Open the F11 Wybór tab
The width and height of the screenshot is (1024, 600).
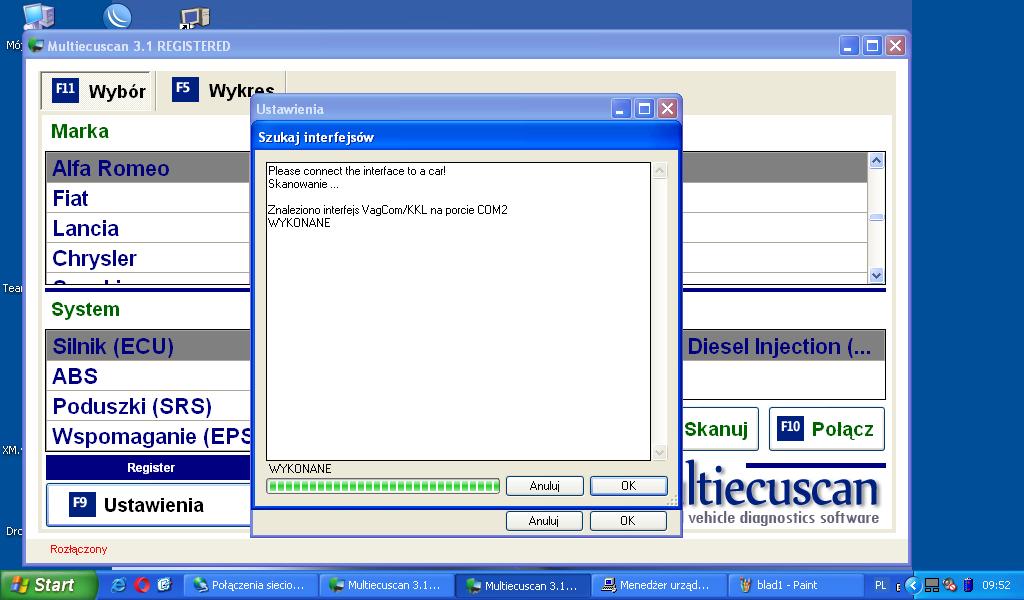click(98, 91)
